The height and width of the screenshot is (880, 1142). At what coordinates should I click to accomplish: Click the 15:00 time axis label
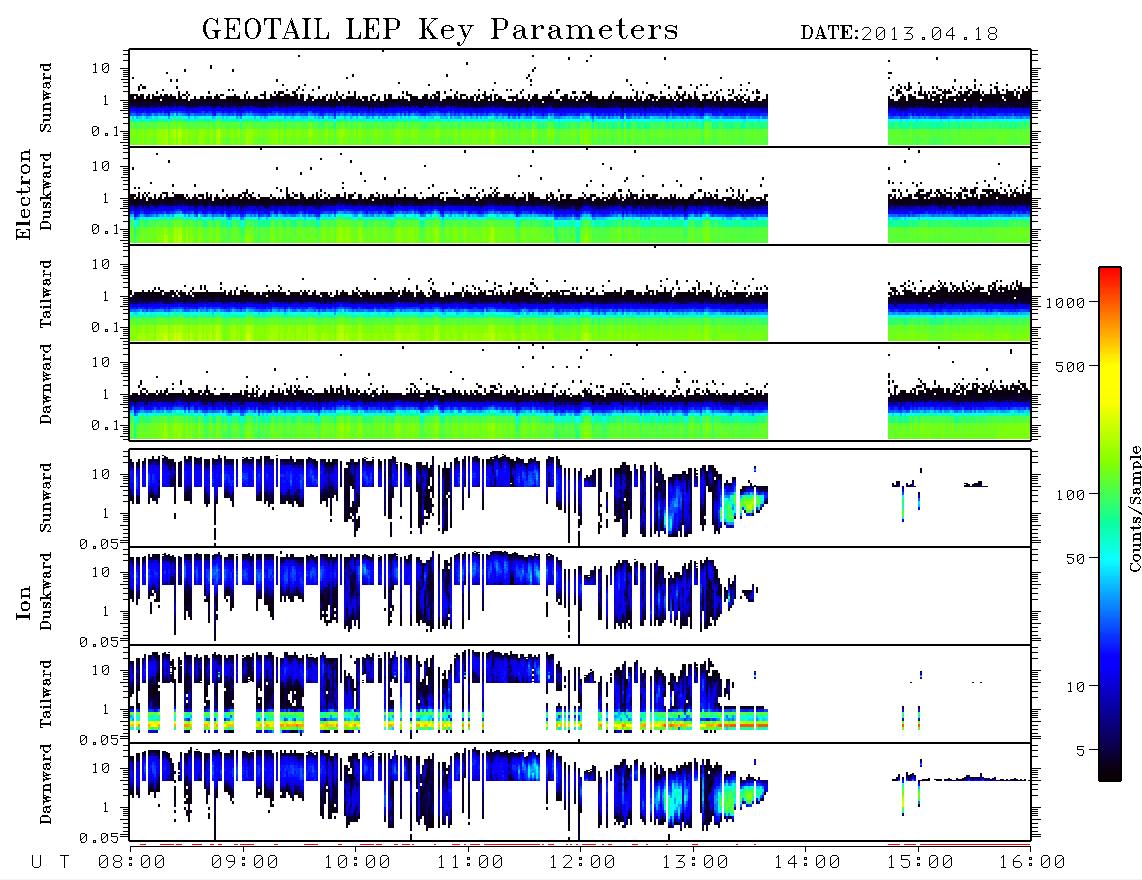click(x=920, y=863)
